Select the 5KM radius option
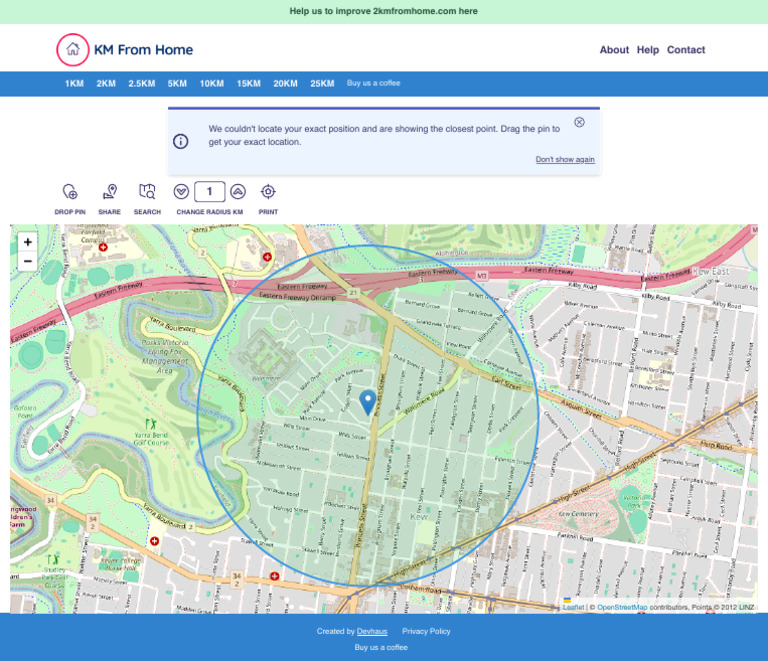Viewport: 768px width, 661px height. click(x=177, y=84)
